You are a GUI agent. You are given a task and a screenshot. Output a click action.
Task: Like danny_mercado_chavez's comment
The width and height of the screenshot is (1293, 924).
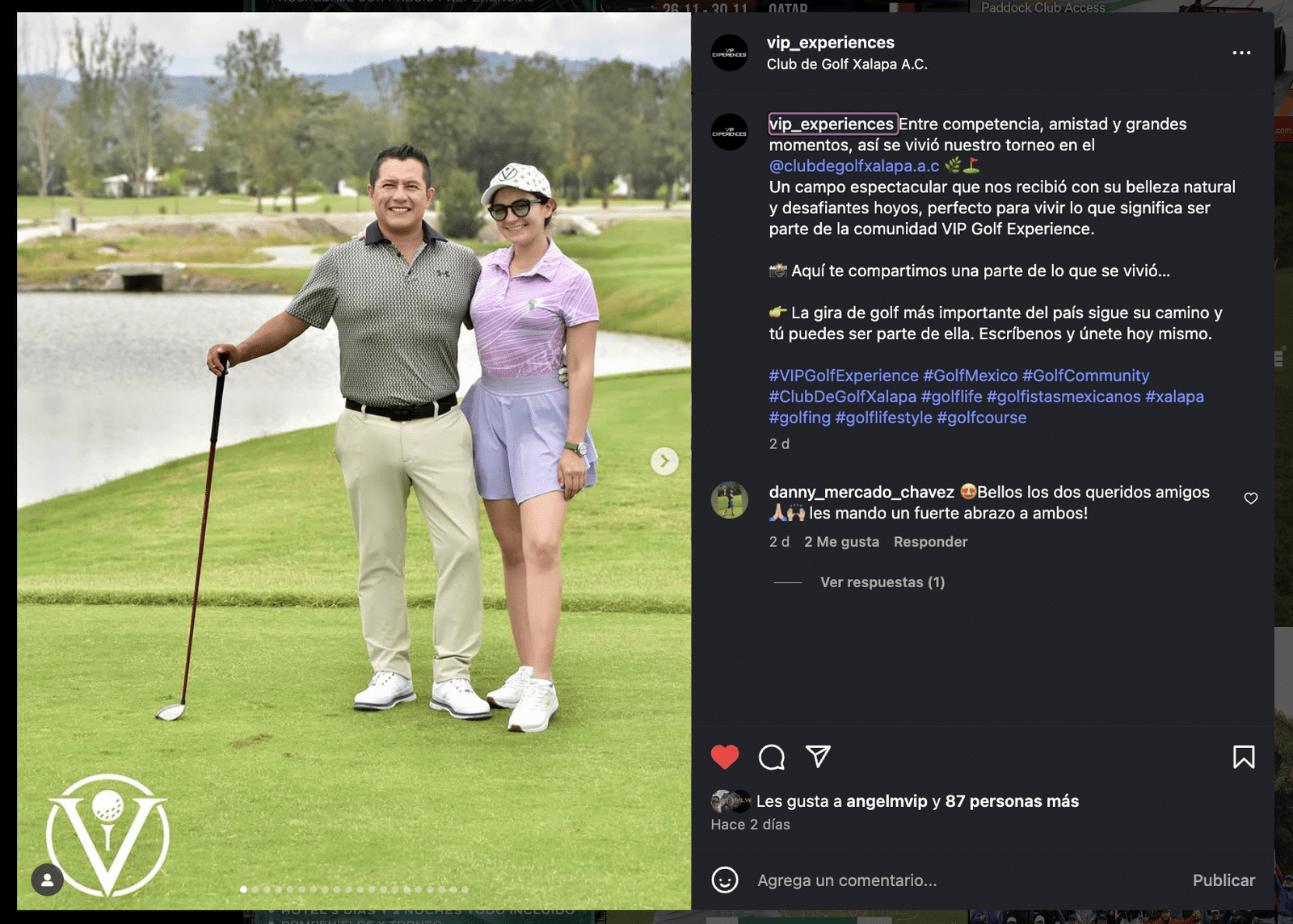click(1250, 498)
